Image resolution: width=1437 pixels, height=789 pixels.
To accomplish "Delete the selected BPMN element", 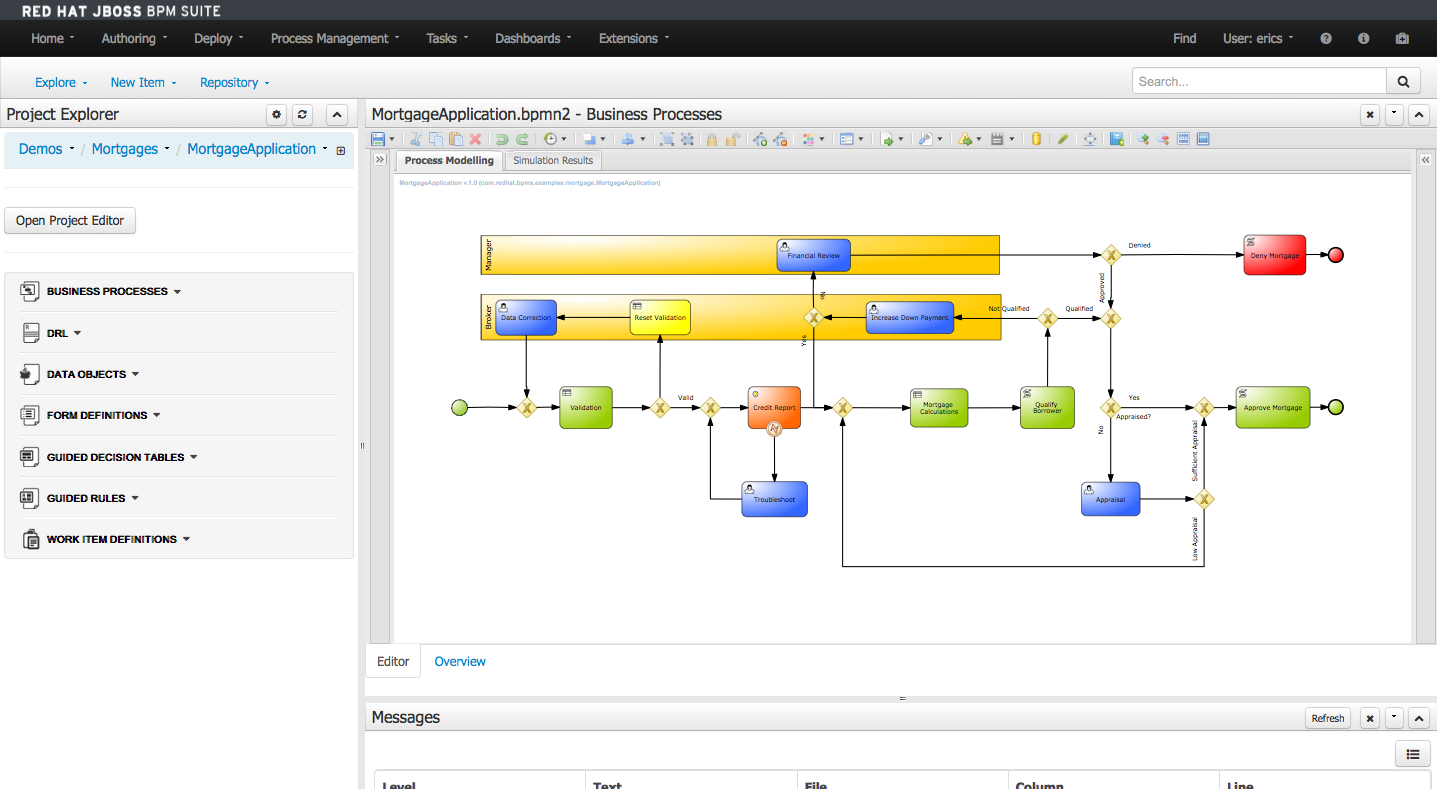I will click(x=474, y=138).
